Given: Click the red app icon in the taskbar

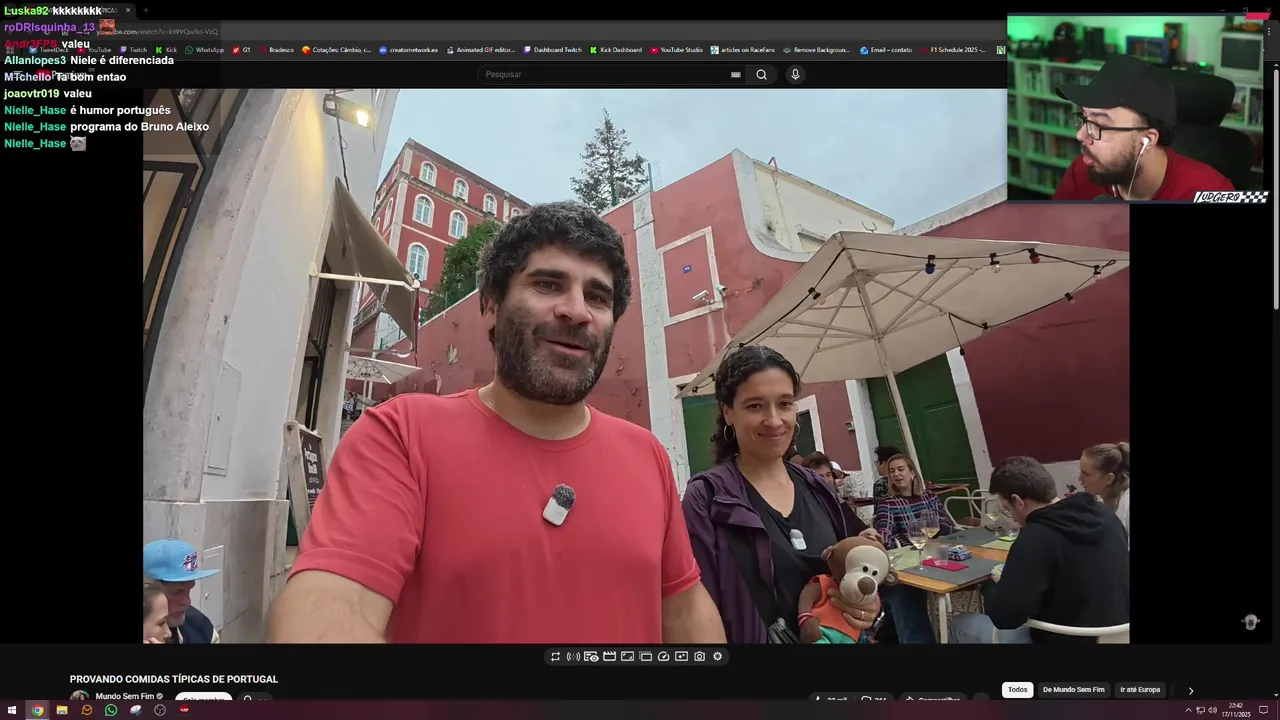Looking at the screenshot, I should [x=184, y=710].
